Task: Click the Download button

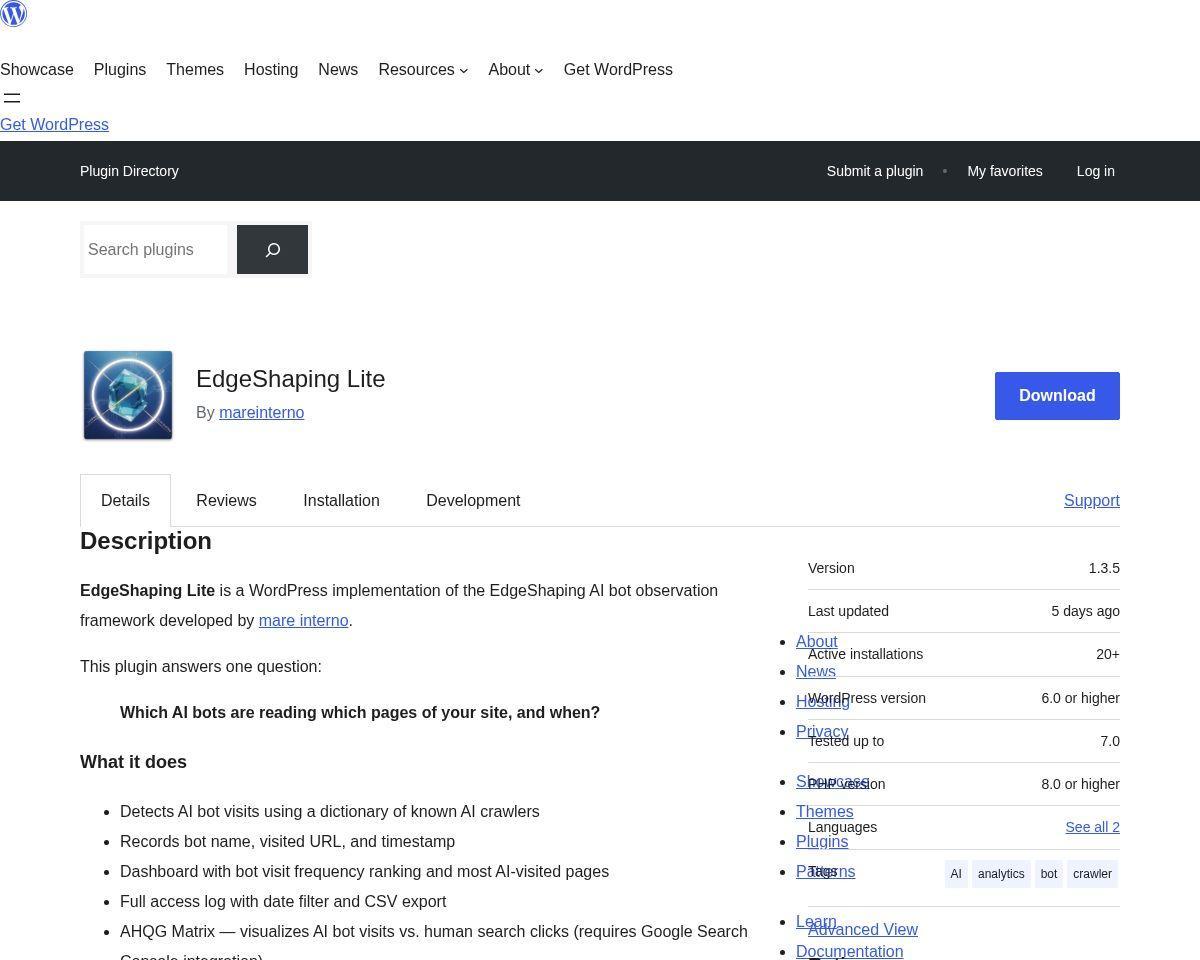Action: (x=1057, y=396)
